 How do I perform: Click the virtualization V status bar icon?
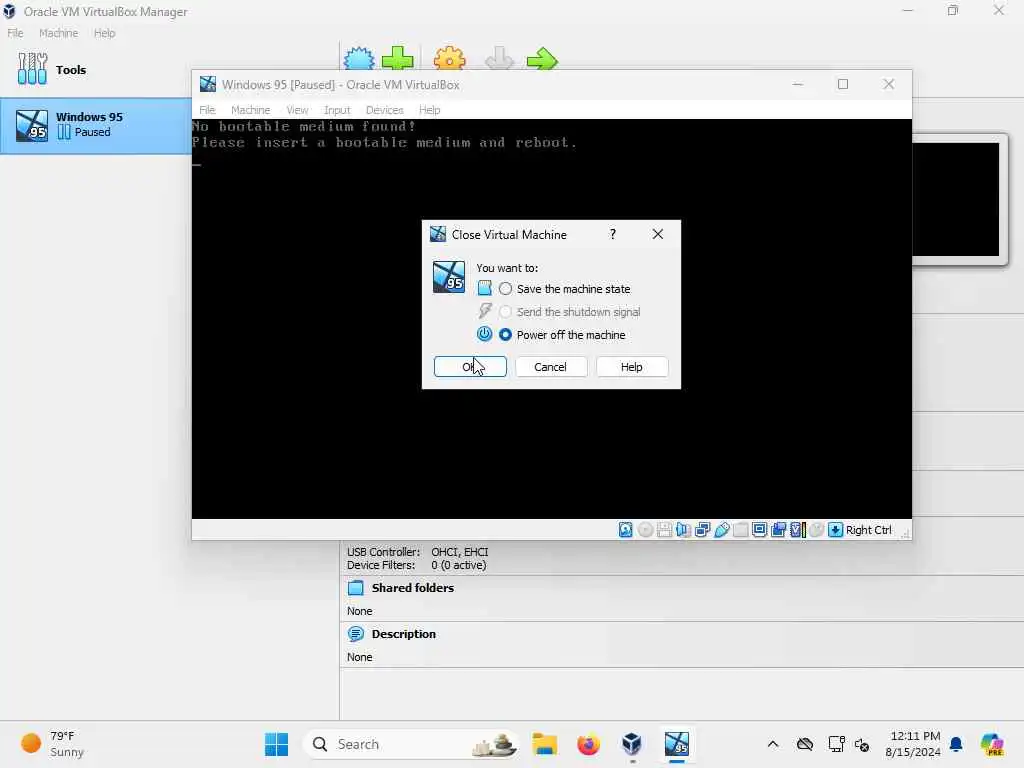pos(797,530)
